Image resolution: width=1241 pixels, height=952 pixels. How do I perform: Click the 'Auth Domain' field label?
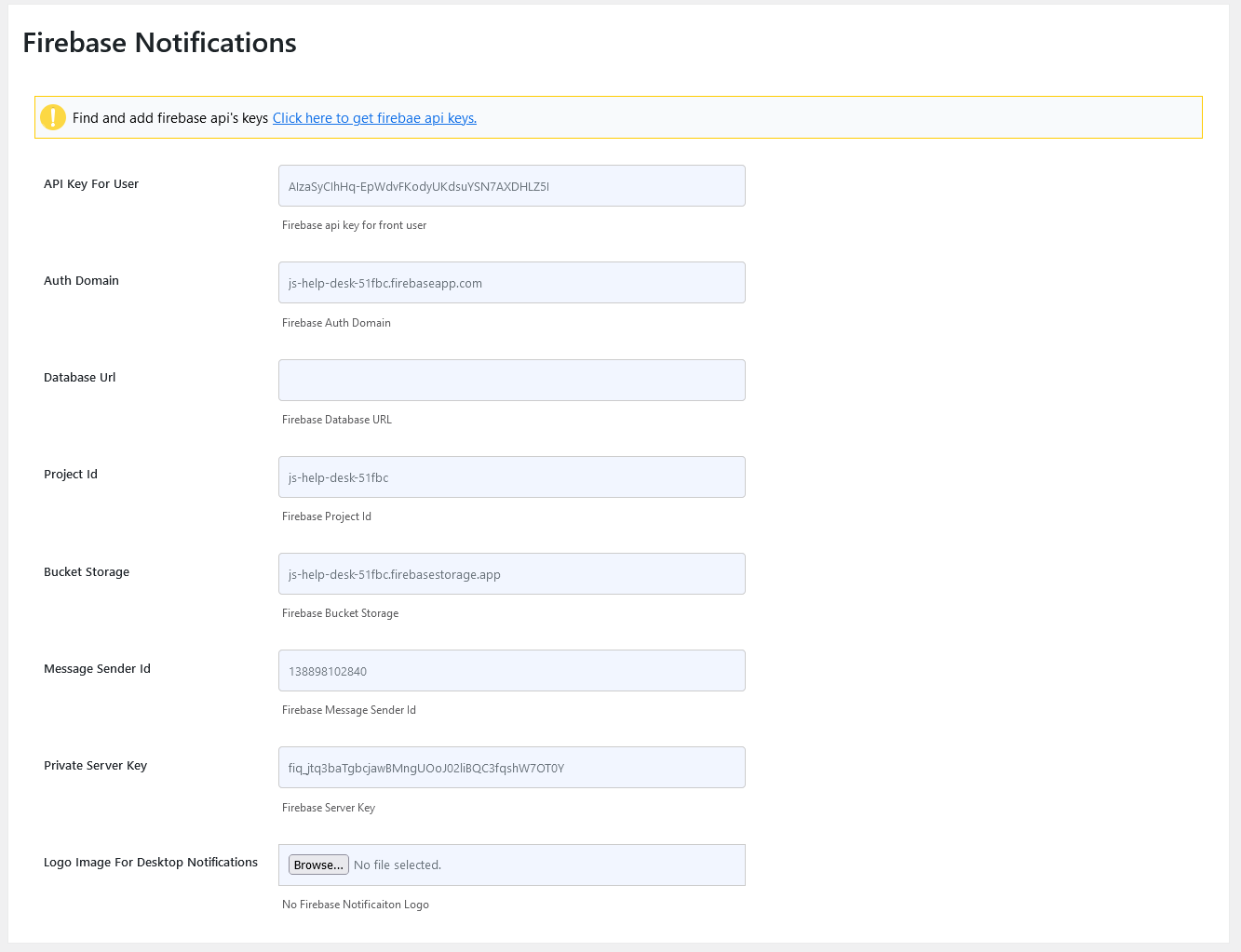[x=81, y=281]
